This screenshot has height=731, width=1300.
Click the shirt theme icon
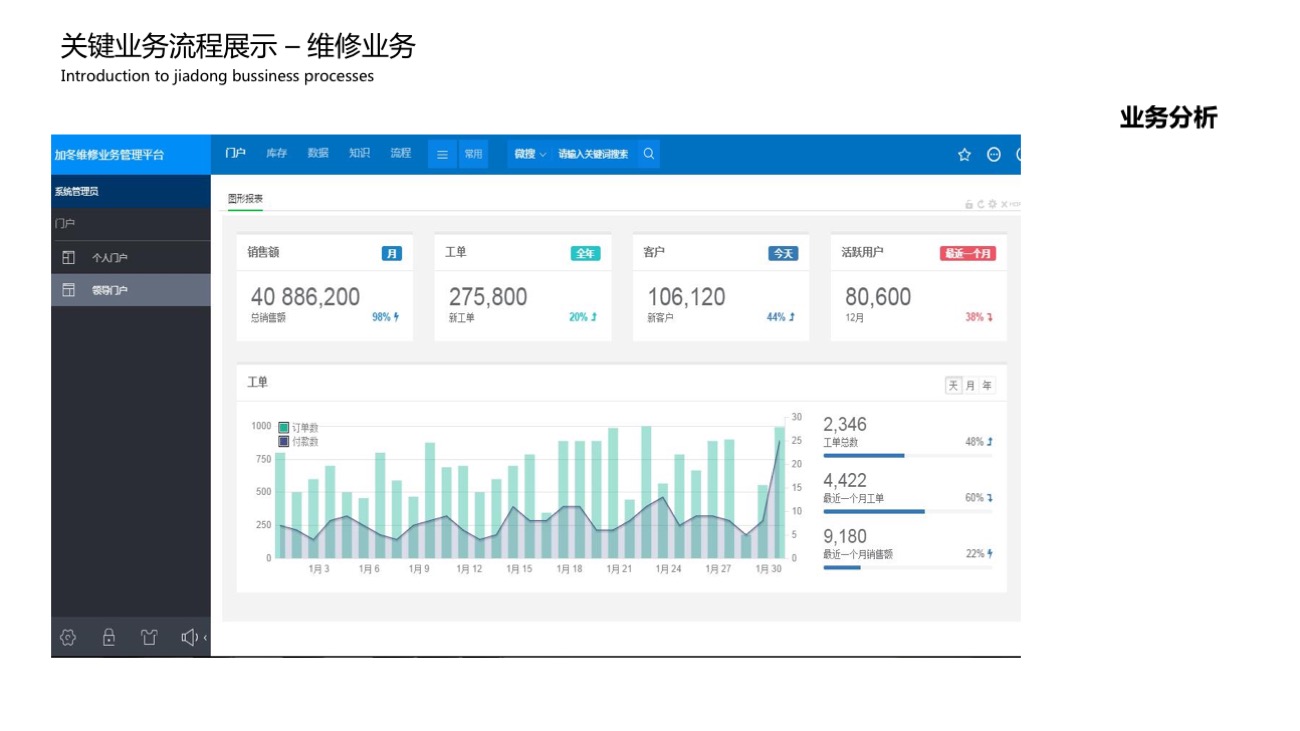pos(149,637)
